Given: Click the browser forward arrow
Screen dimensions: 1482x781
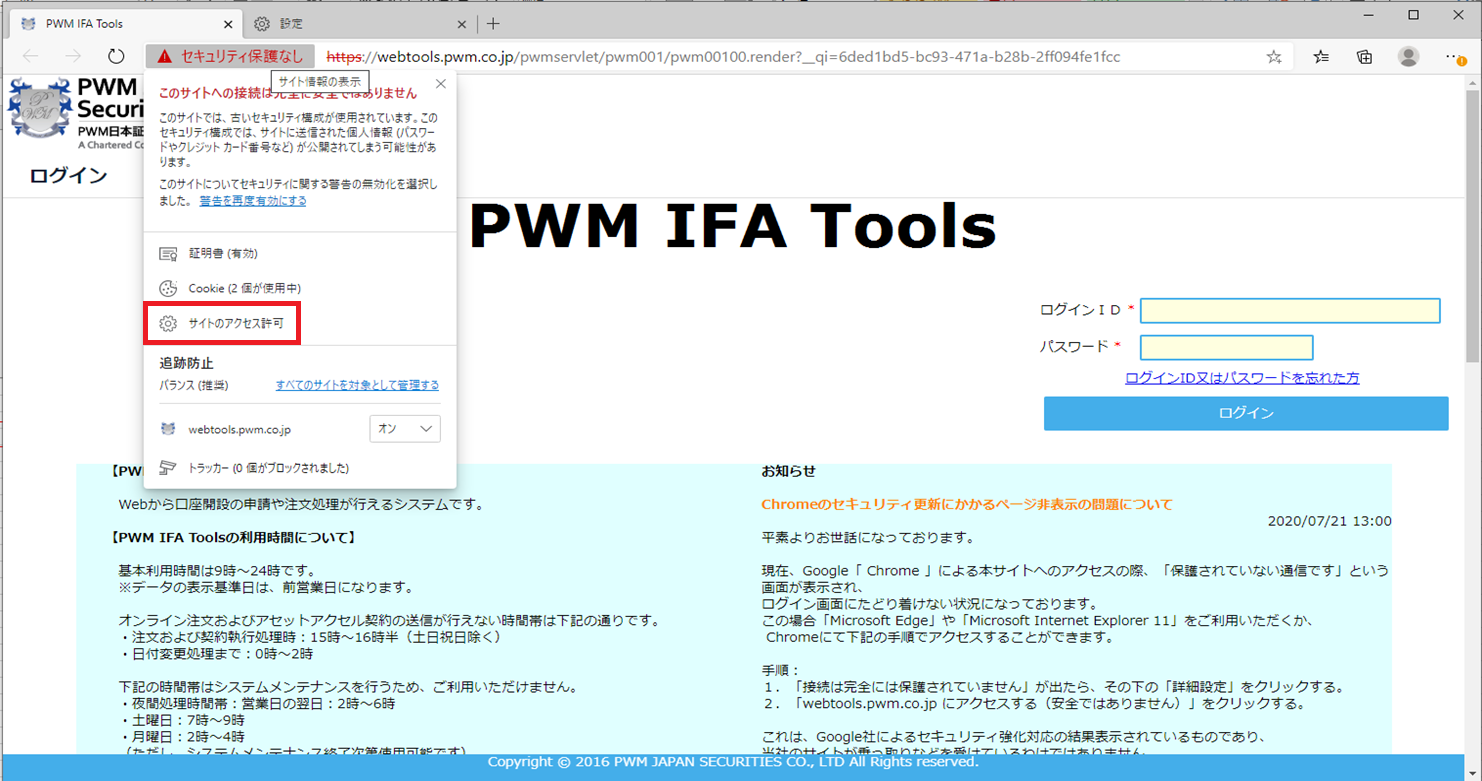Looking at the screenshot, I should click(x=73, y=57).
